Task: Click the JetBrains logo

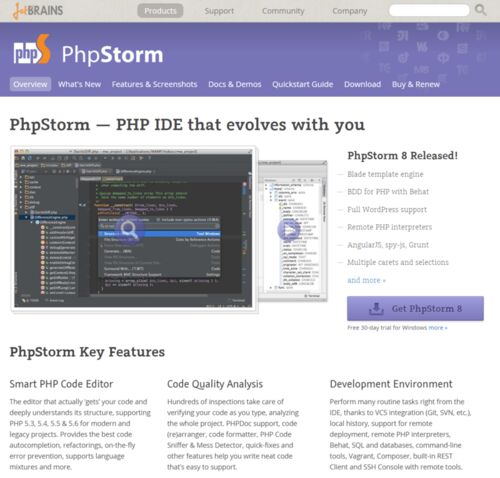Action: point(38,11)
